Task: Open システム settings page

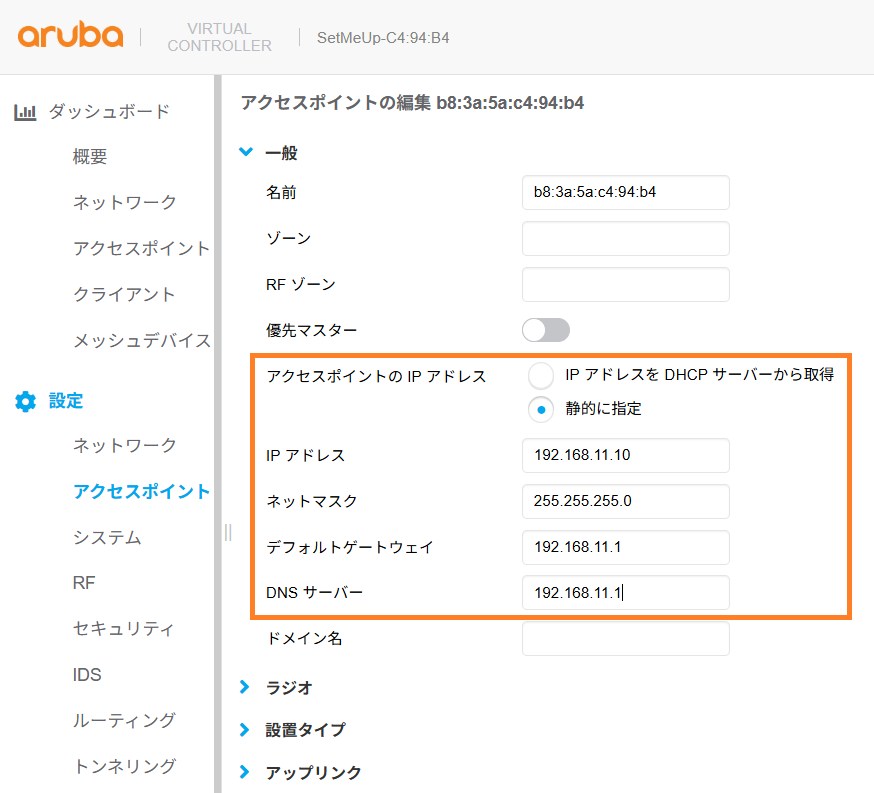Action: 107,537
